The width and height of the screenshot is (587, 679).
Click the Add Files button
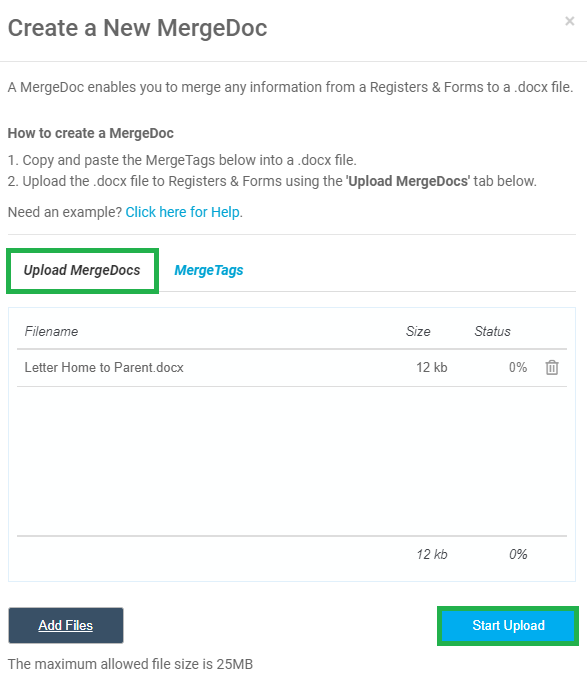[66, 625]
